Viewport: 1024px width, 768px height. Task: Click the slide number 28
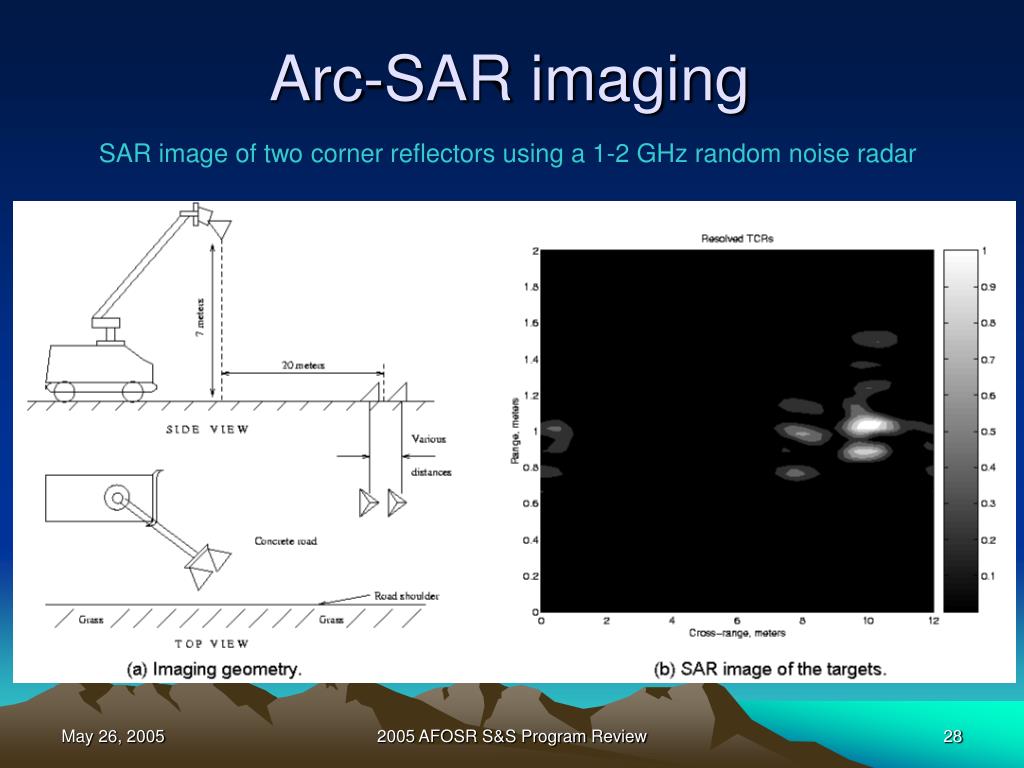click(x=952, y=737)
